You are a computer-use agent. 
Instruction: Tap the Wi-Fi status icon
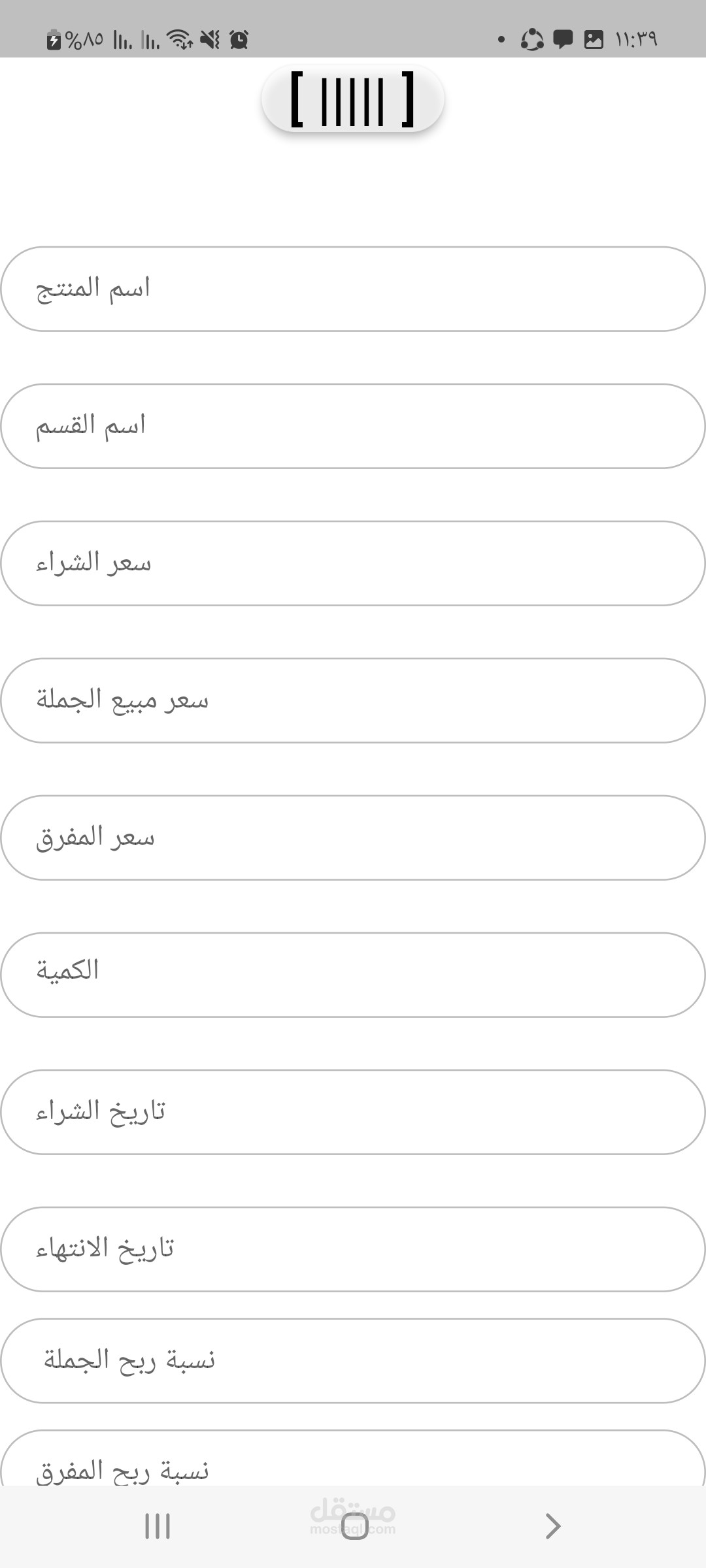tap(179, 40)
